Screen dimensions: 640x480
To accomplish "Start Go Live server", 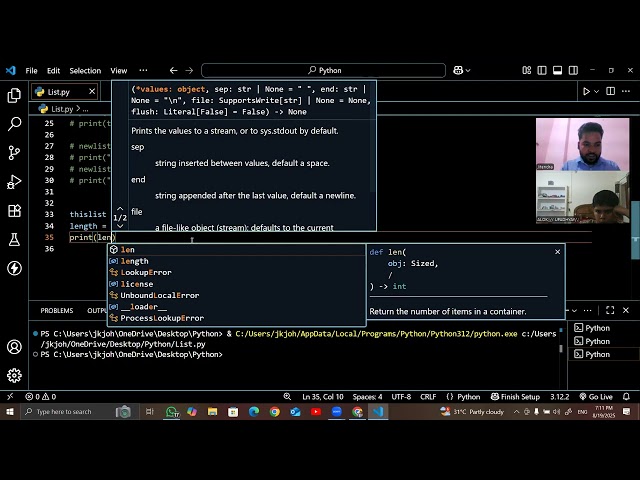I will click(x=596, y=397).
